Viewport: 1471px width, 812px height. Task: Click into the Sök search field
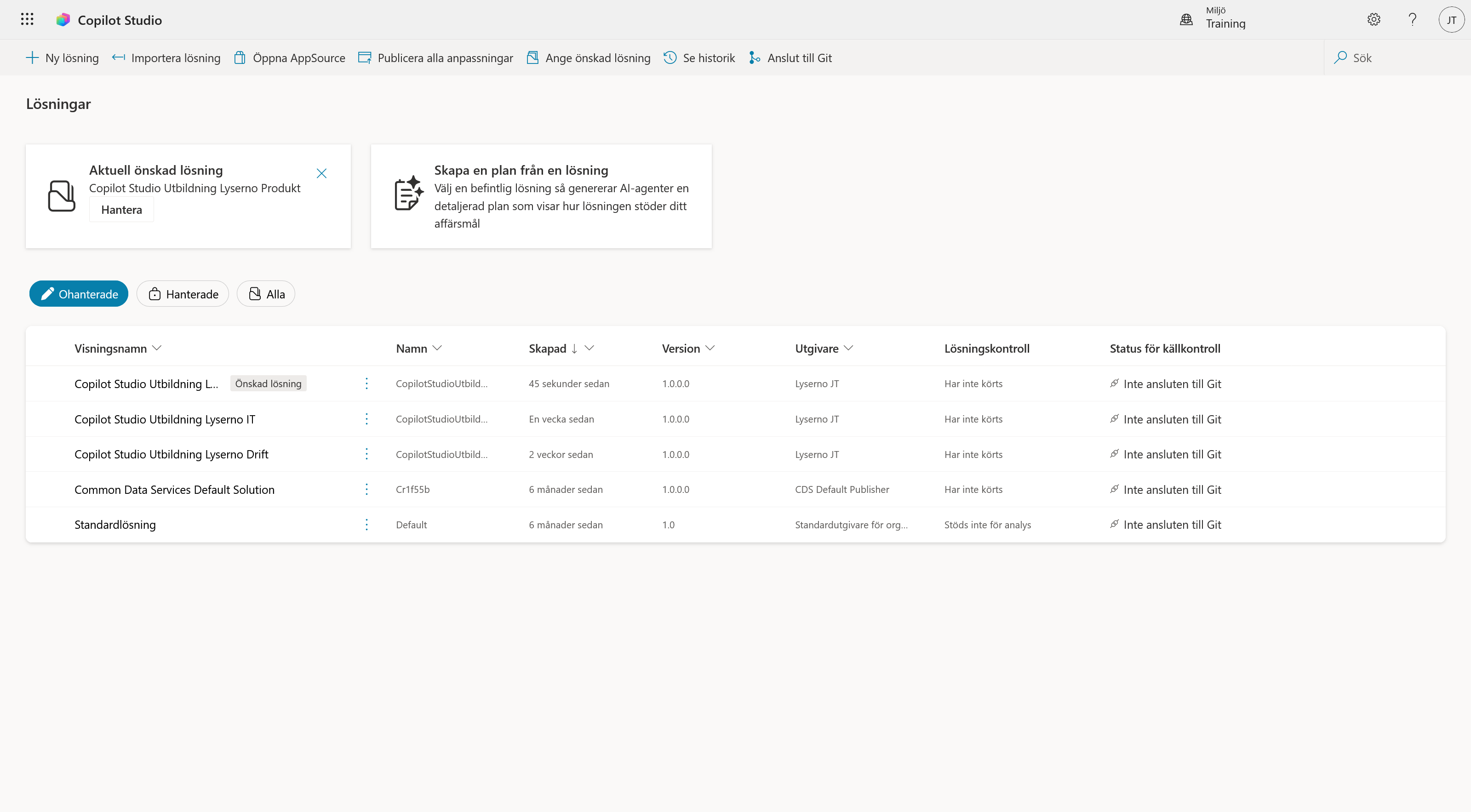point(1397,57)
